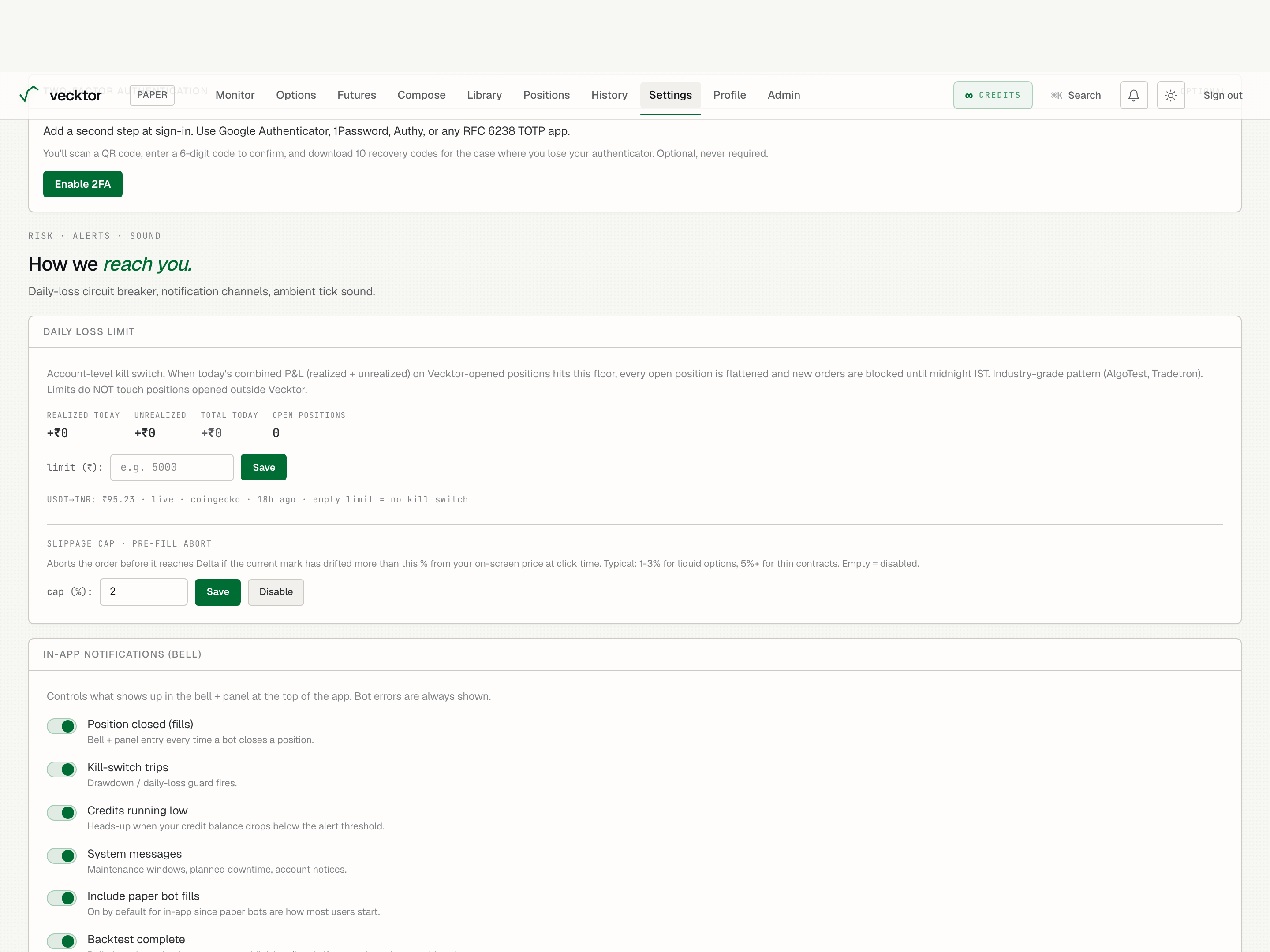Open the Monitor tab
The height and width of the screenshot is (952, 1270).
coord(235,95)
